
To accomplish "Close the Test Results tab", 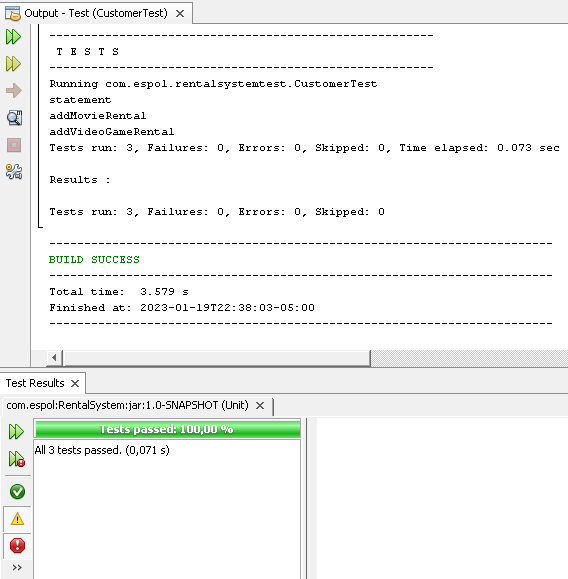I will [x=75, y=383].
